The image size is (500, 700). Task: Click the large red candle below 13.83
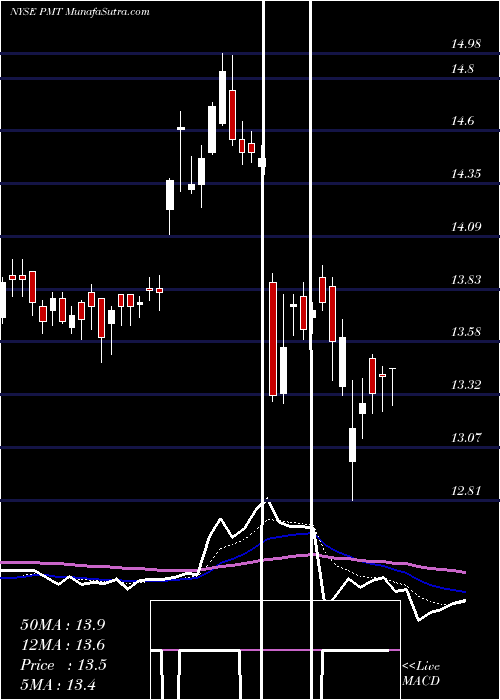coord(273,338)
